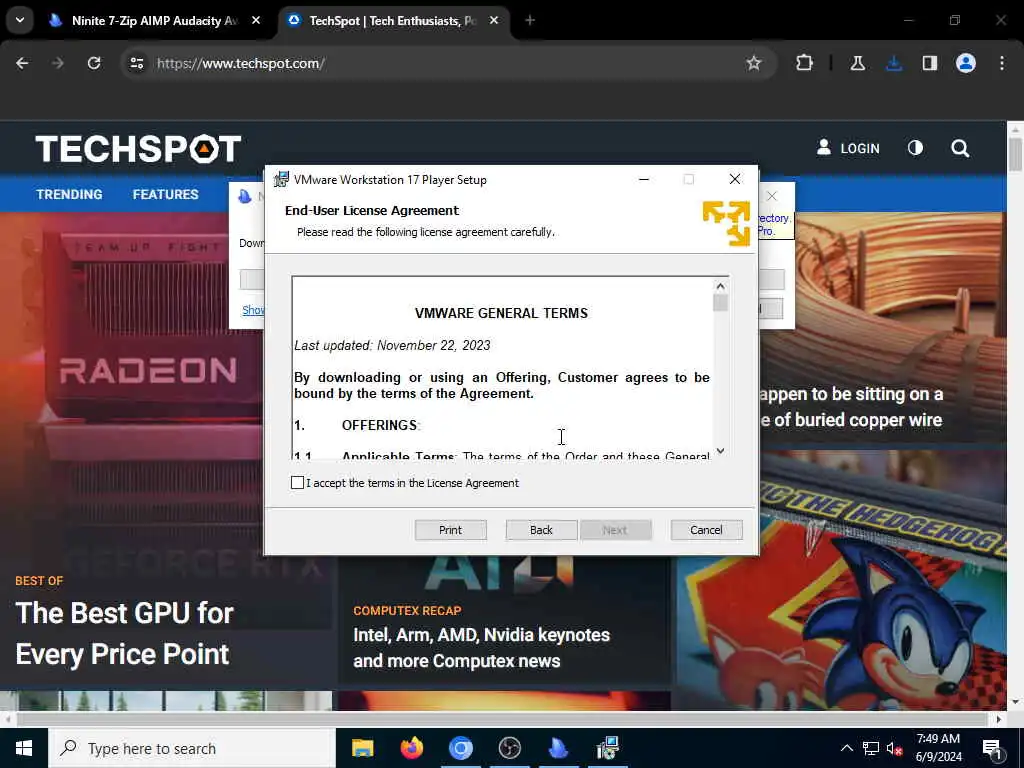
Task: Check 'I accept the terms' checkbox
Action: click(x=297, y=483)
